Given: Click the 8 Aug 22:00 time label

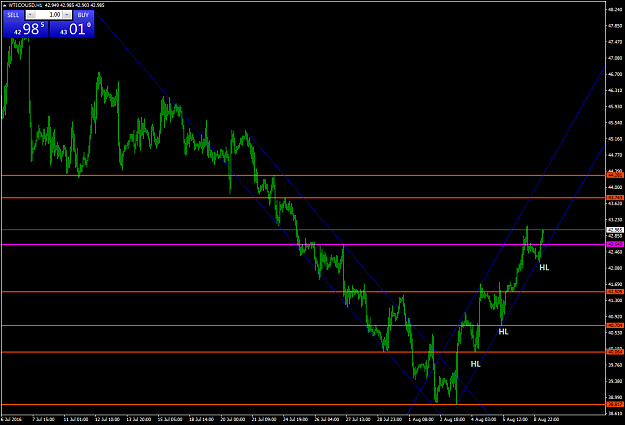Looking at the screenshot, I should point(546,419).
